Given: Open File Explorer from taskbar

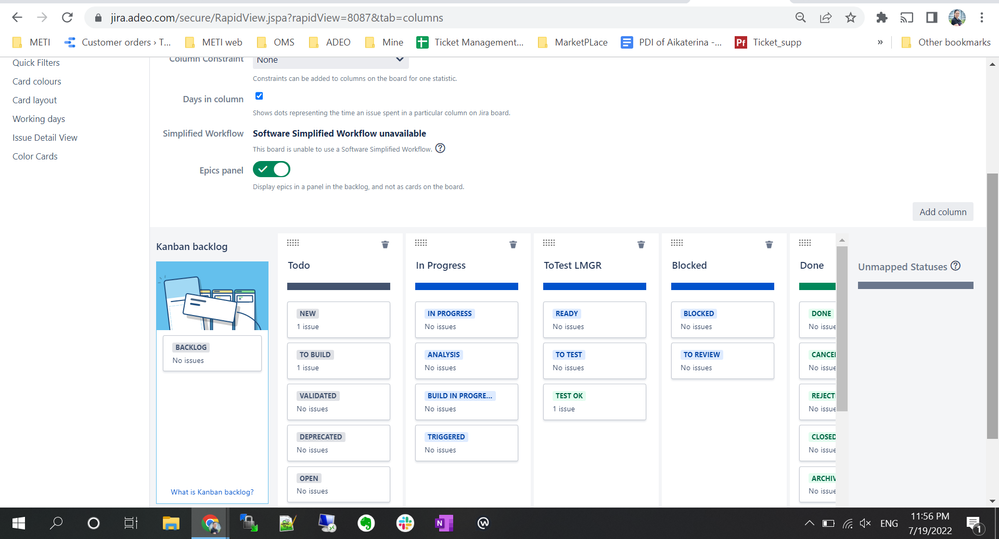Looking at the screenshot, I should pyautogui.click(x=171, y=523).
